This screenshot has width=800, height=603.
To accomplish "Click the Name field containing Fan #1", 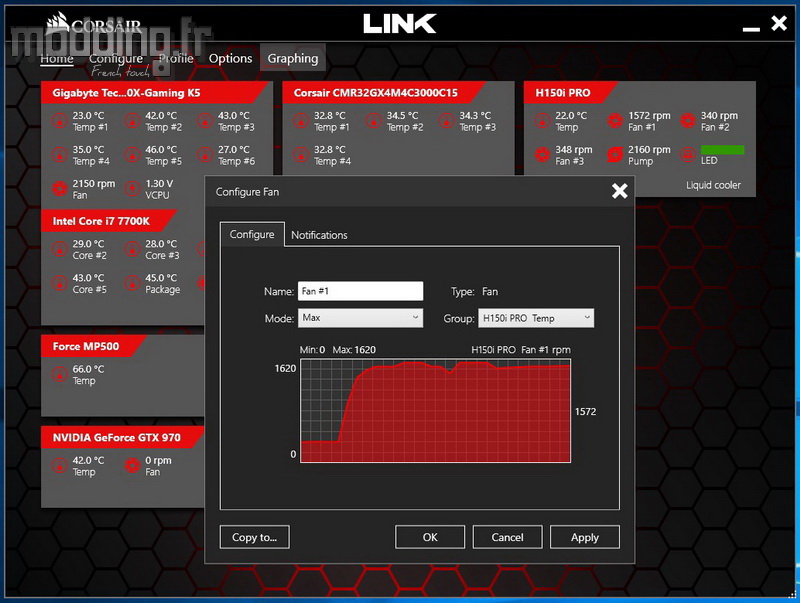I will 360,291.
